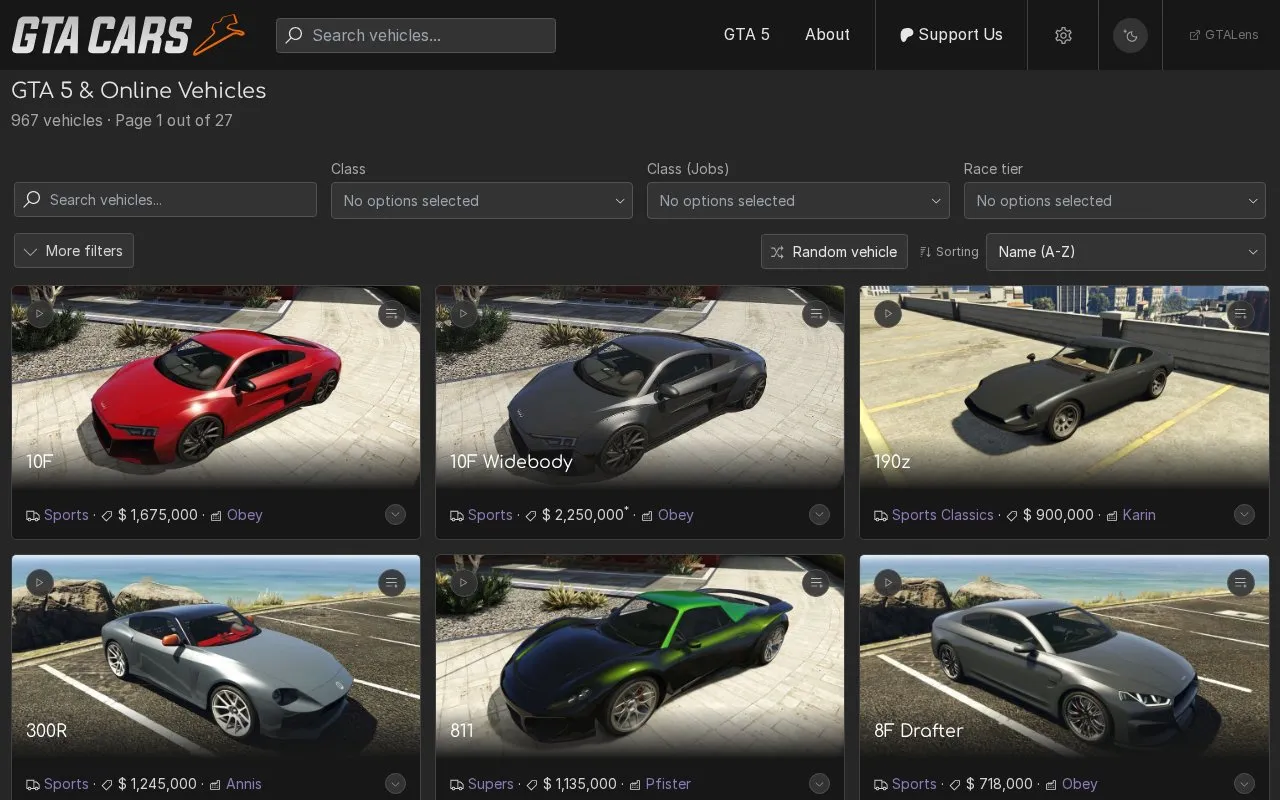Open Pfister manufacturer link on 811
This screenshot has height=800, width=1280.
pyautogui.click(x=668, y=784)
